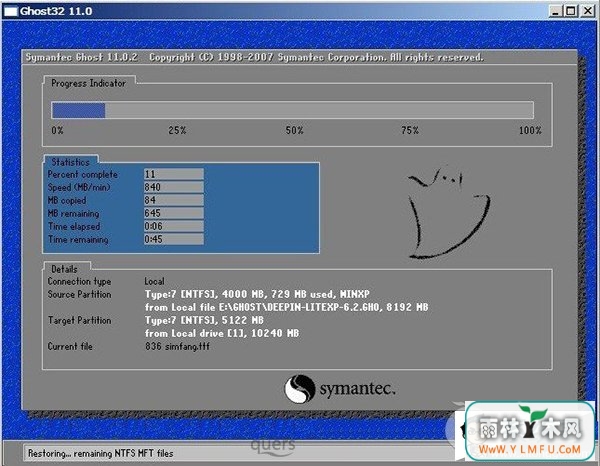Screen dimensions: 600x466
Task: Close the Ghost32 11.0 window
Action: (x=588, y=11)
